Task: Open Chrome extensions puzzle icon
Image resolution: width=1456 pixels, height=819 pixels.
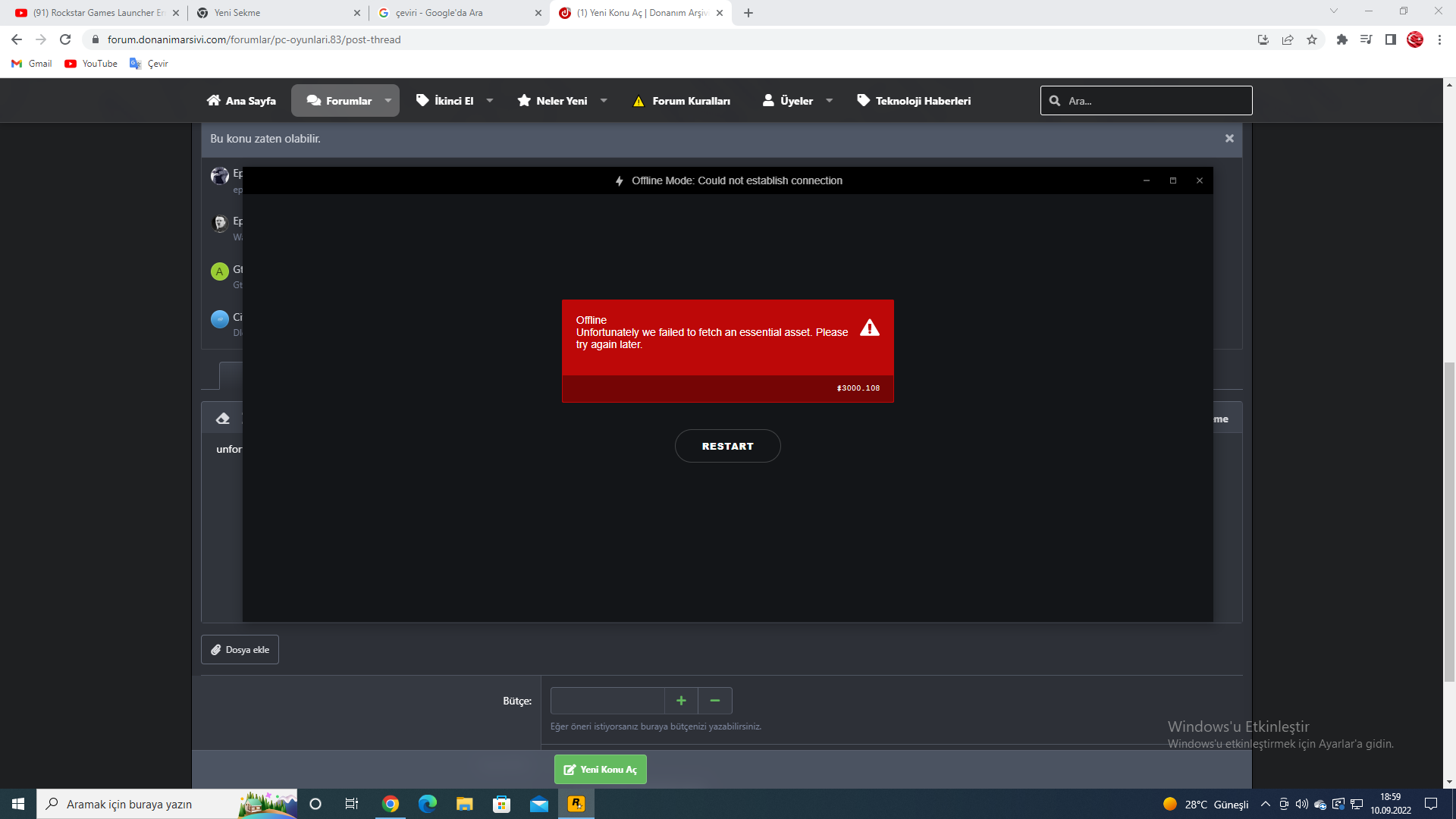Action: [x=1341, y=39]
